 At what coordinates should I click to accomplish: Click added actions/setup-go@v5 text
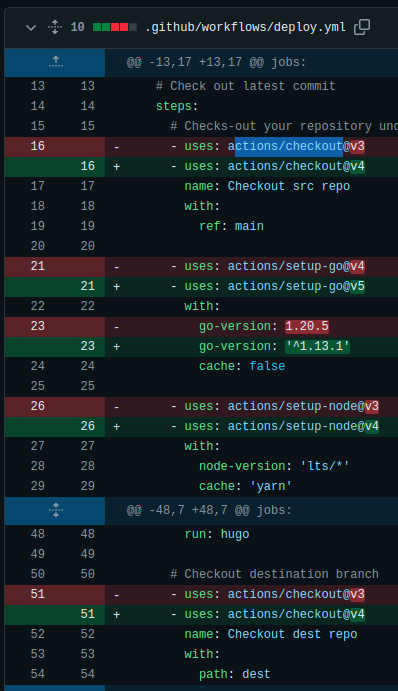(x=296, y=286)
